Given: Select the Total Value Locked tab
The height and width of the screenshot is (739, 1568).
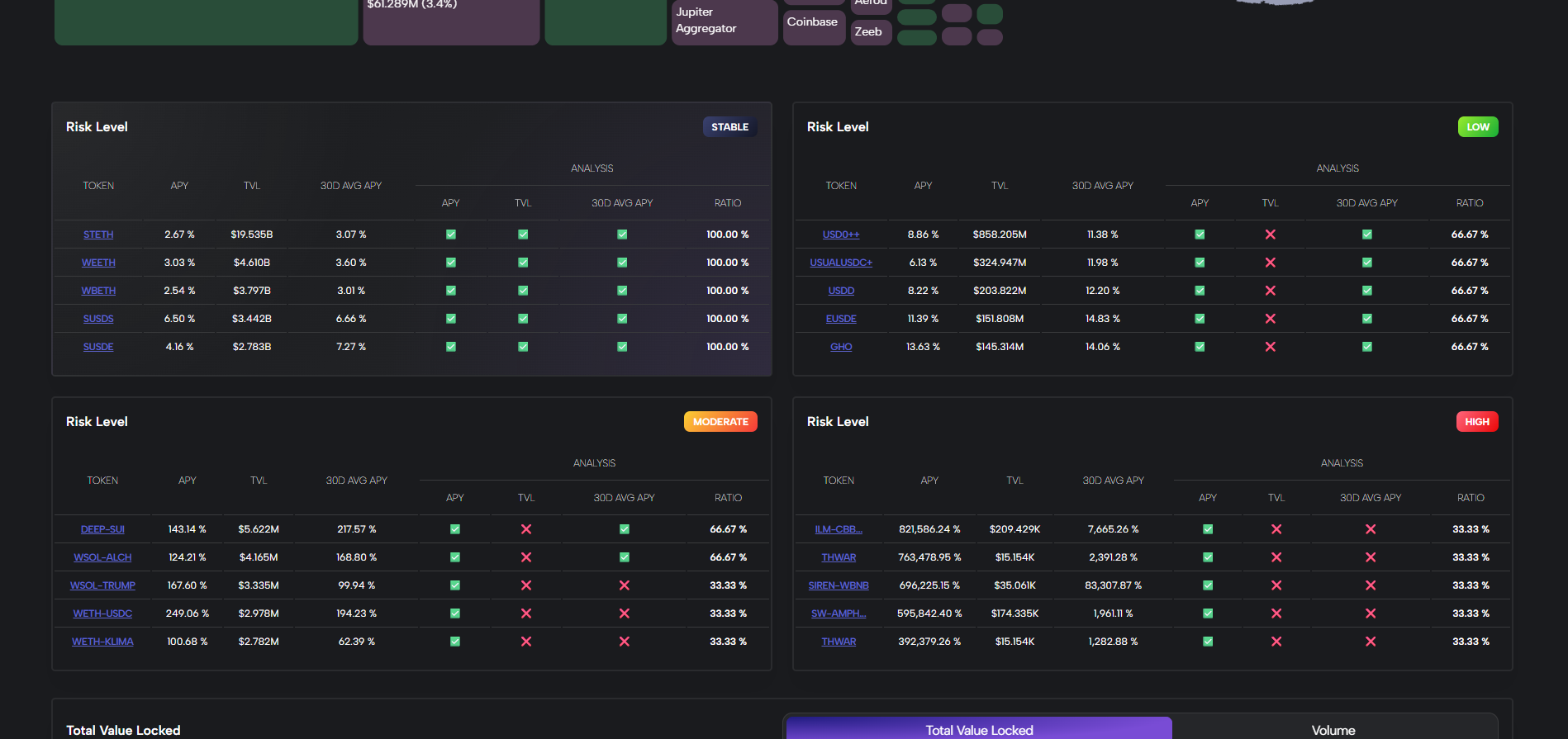Looking at the screenshot, I should 978,729.
